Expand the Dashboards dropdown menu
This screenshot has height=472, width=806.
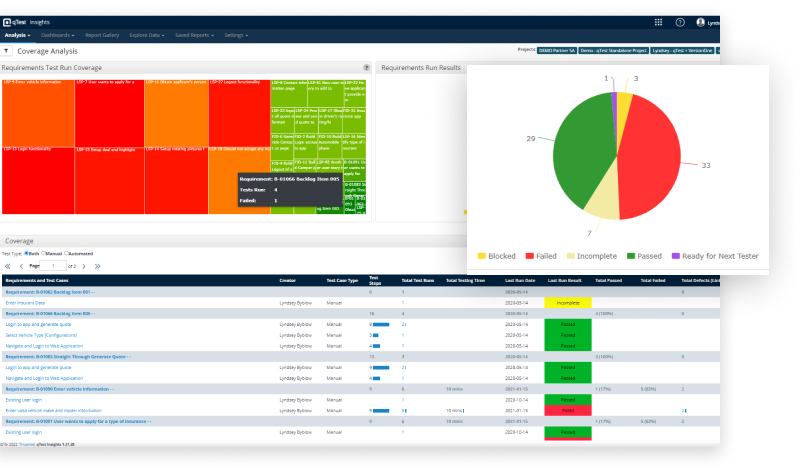(x=58, y=35)
